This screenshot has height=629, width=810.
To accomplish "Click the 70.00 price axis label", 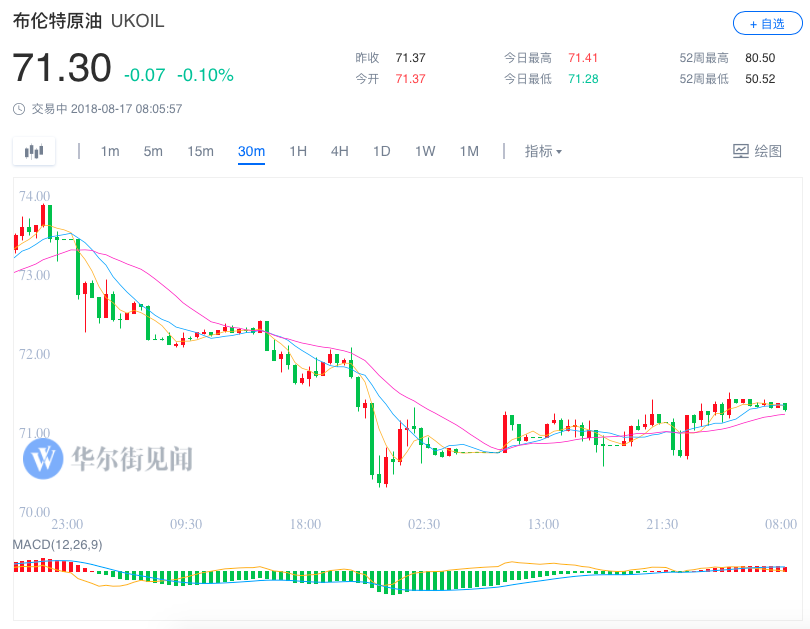I will (35, 512).
